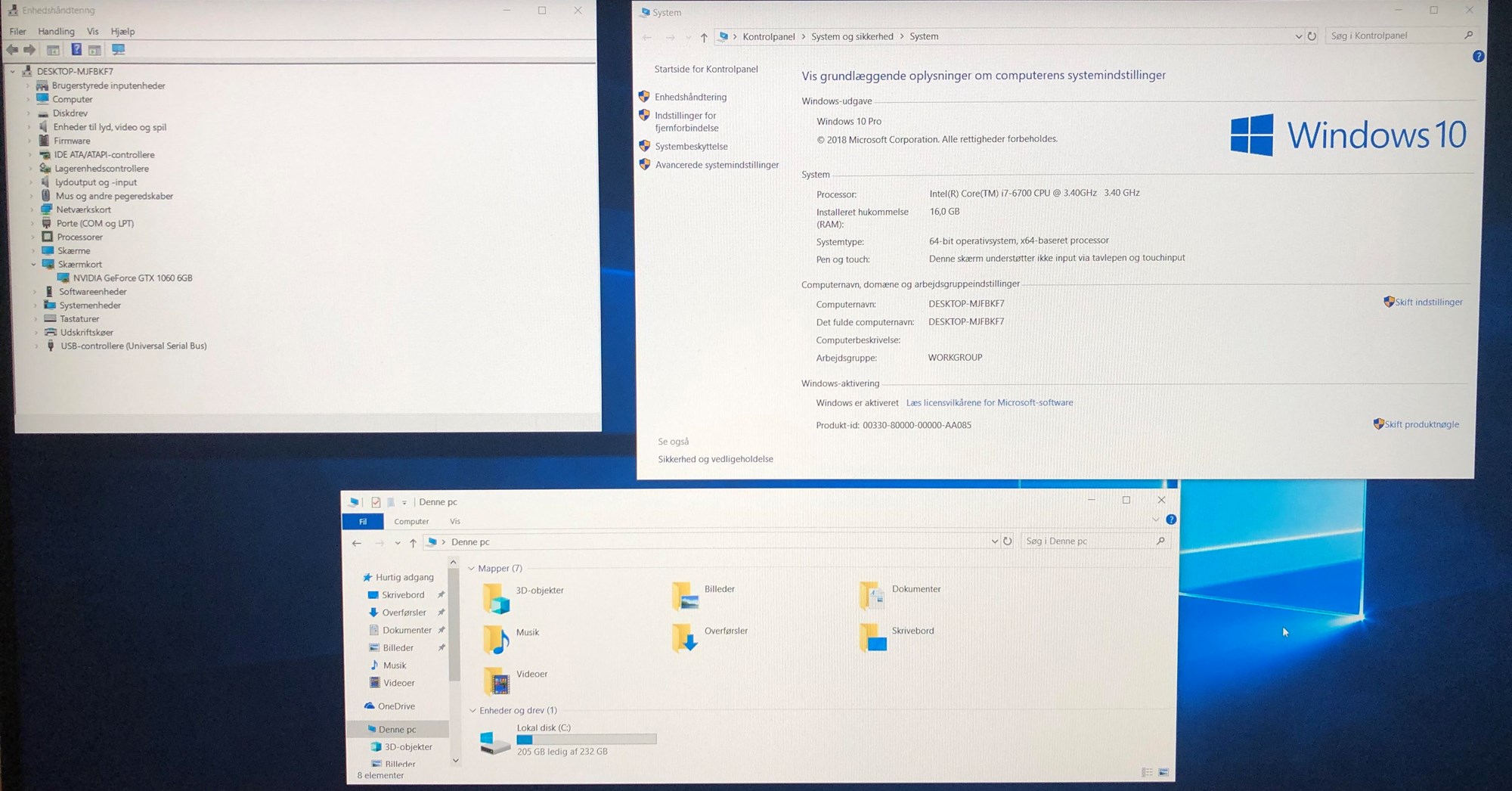Click the Dokumenter folder icon in Mapper section

(872, 596)
